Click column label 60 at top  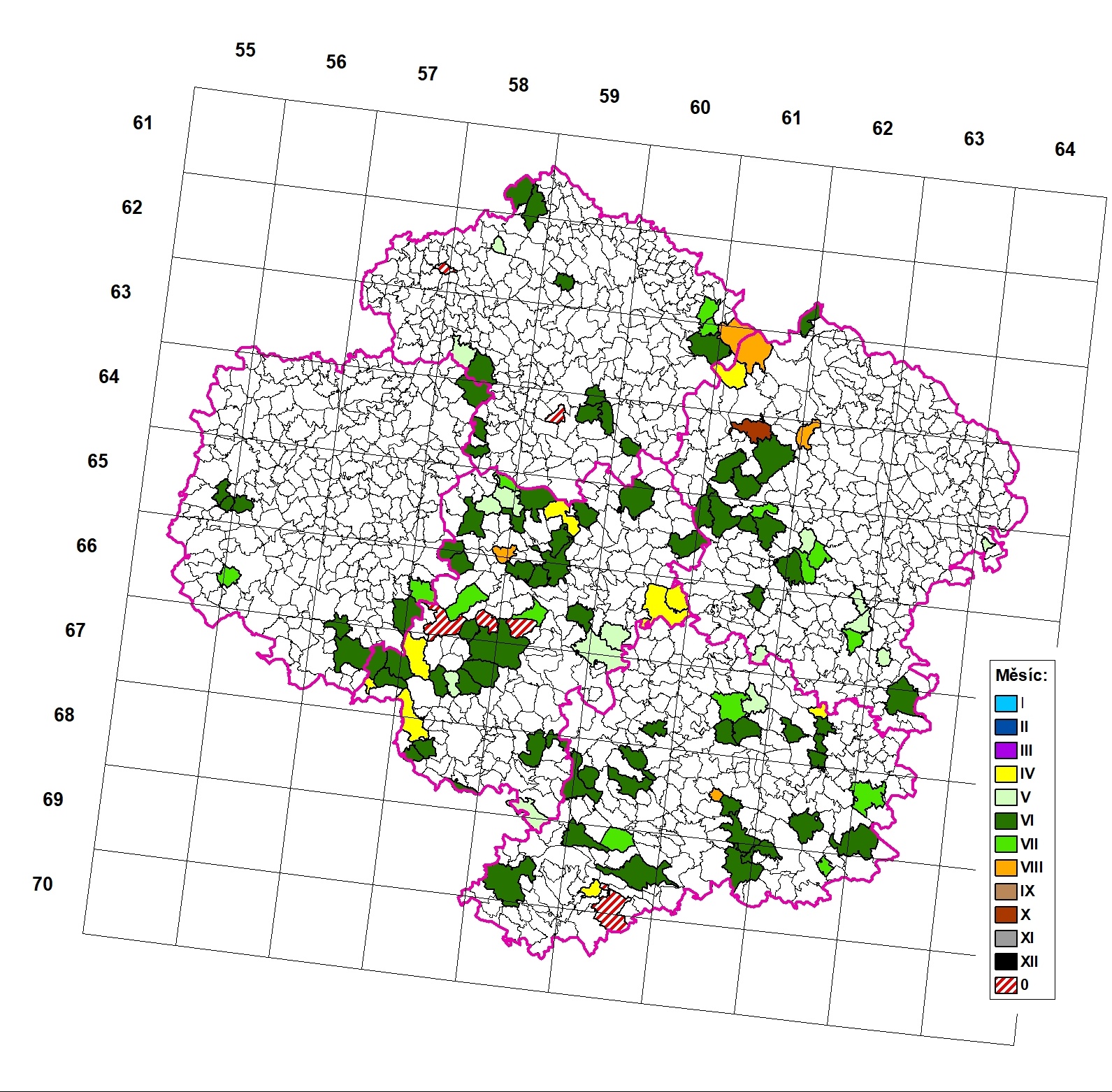[x=700, y=108]
